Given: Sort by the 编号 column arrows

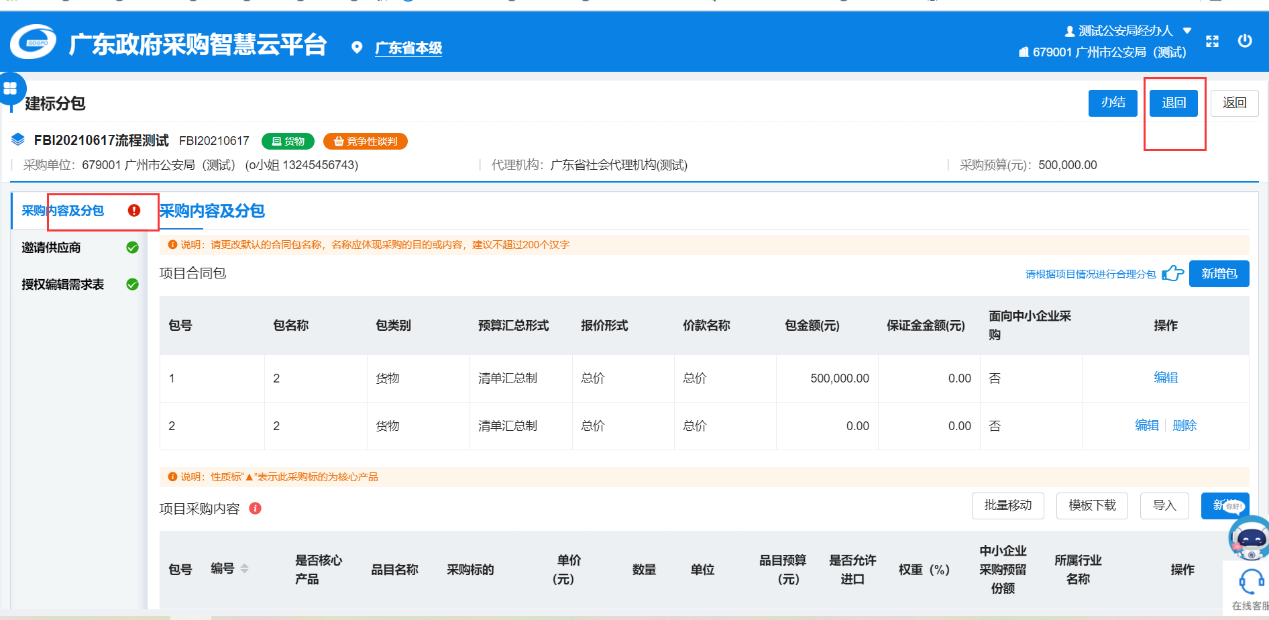Looking at the screenshot, I should click(244, 568).
